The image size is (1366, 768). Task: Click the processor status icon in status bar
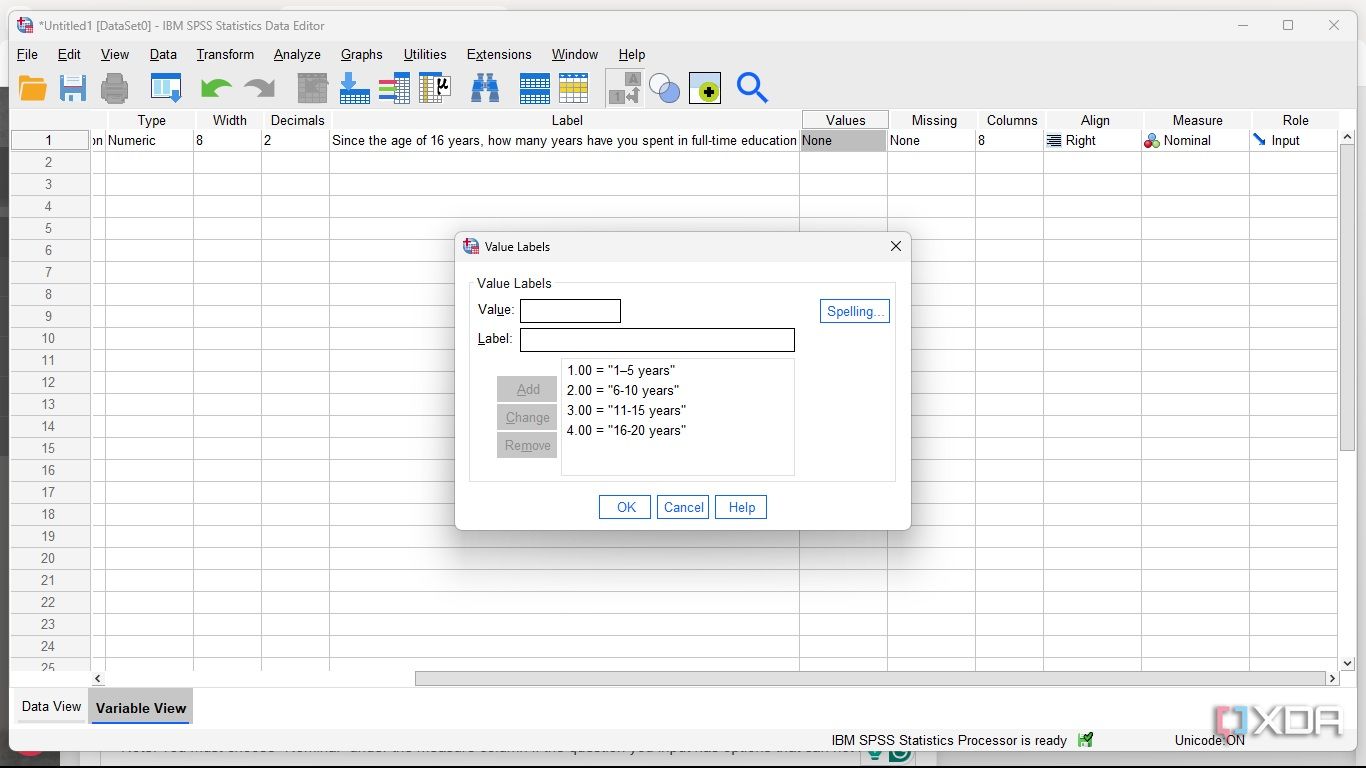tap(1085, 740)
